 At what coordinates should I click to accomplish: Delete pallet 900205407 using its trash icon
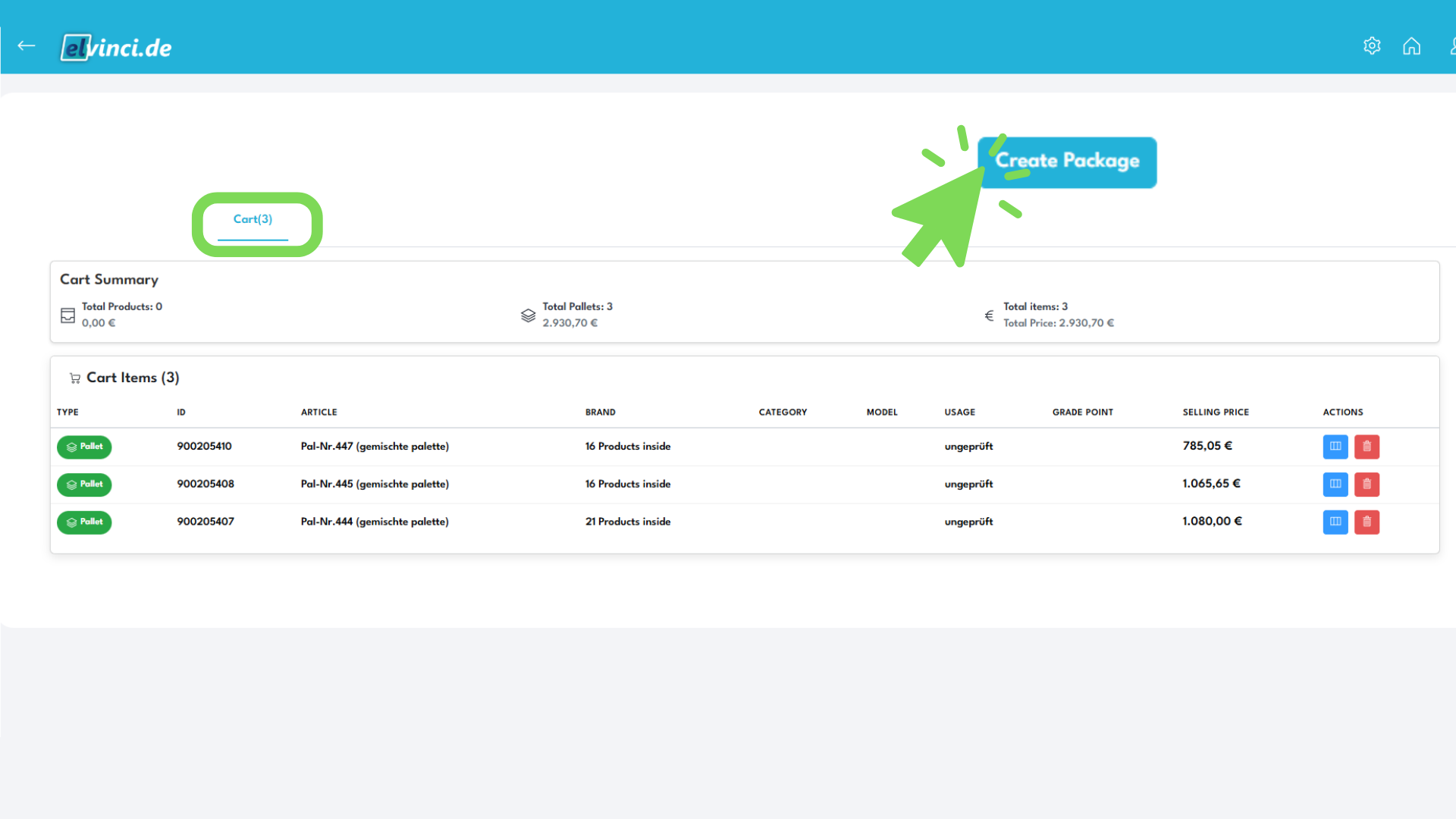tap(1367, 522)
